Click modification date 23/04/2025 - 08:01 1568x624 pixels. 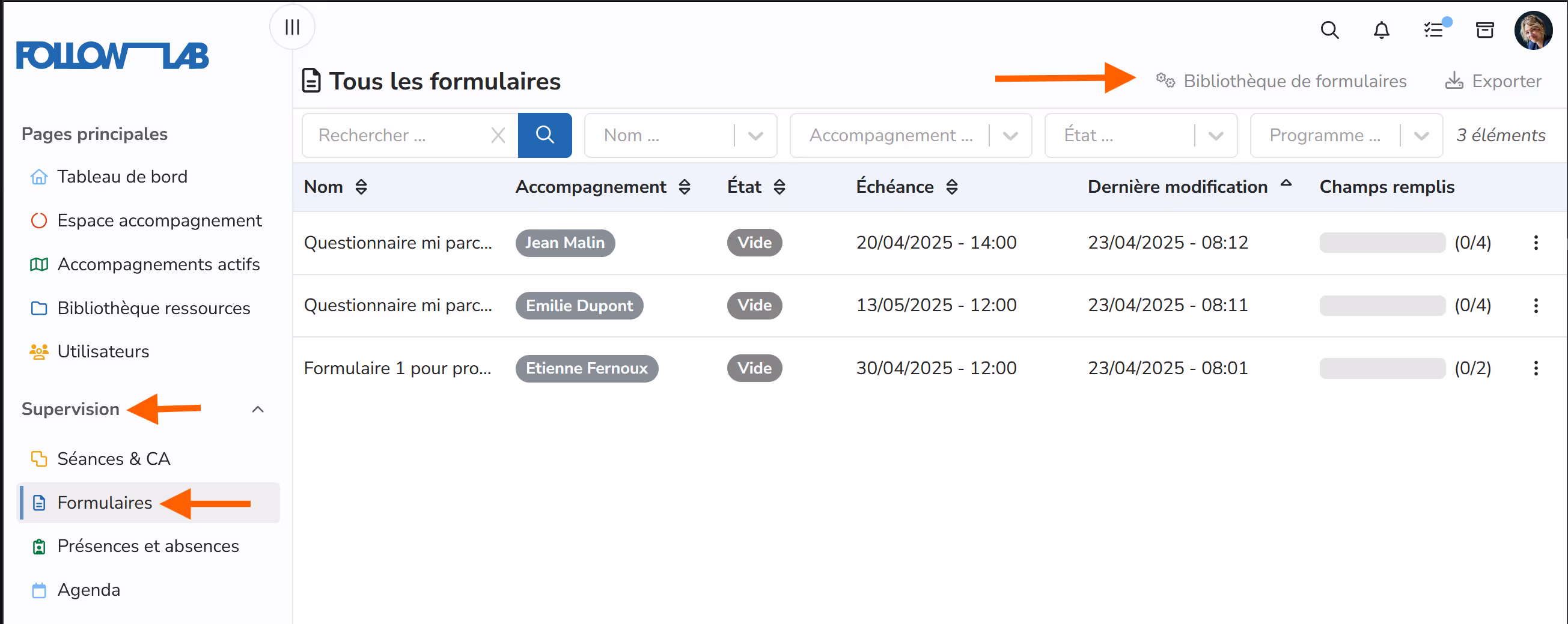click(1168, 368)
